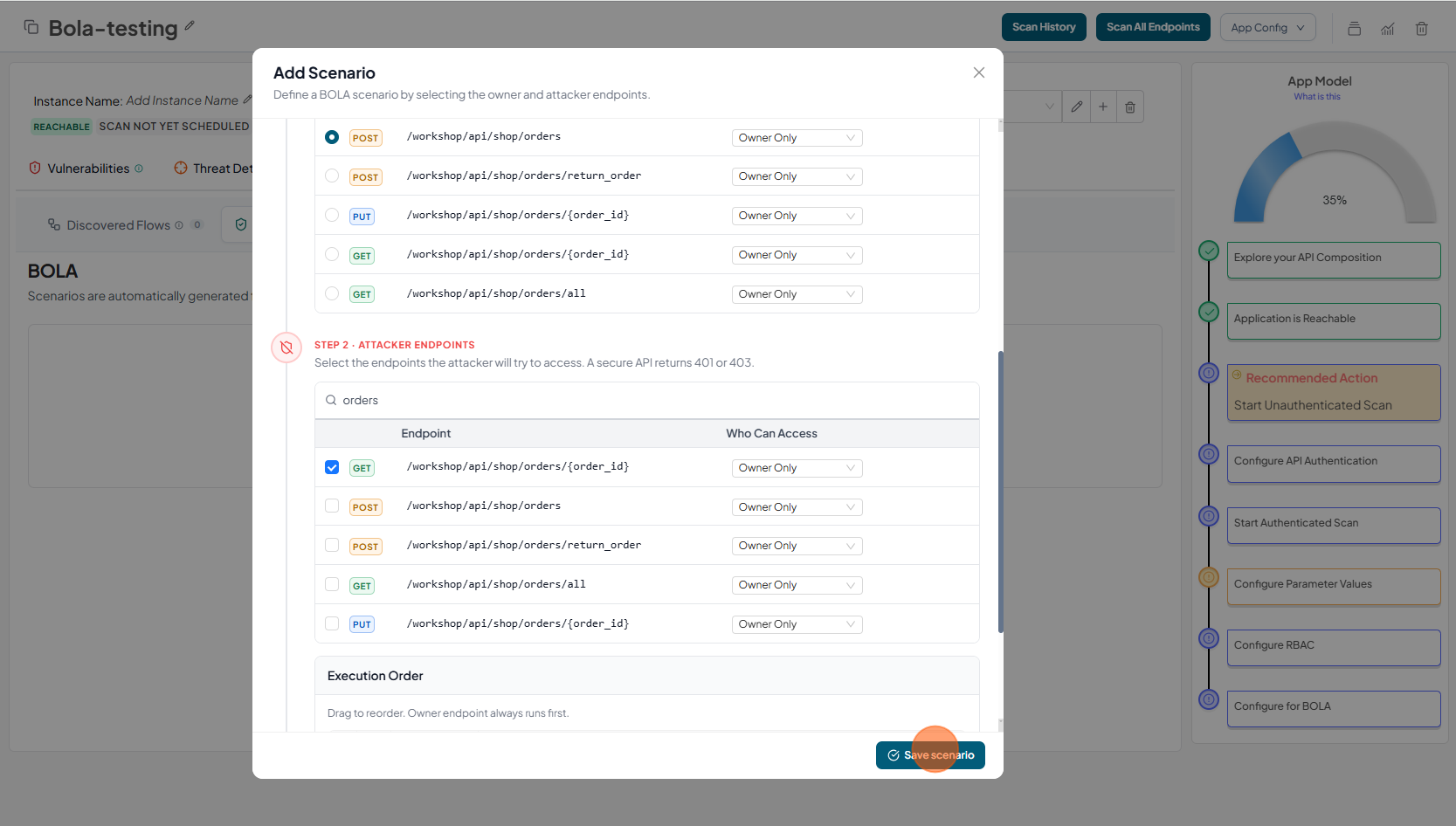Close the Add Scenario dialog
1456x826 pixels.
click(x=978, y=73)
